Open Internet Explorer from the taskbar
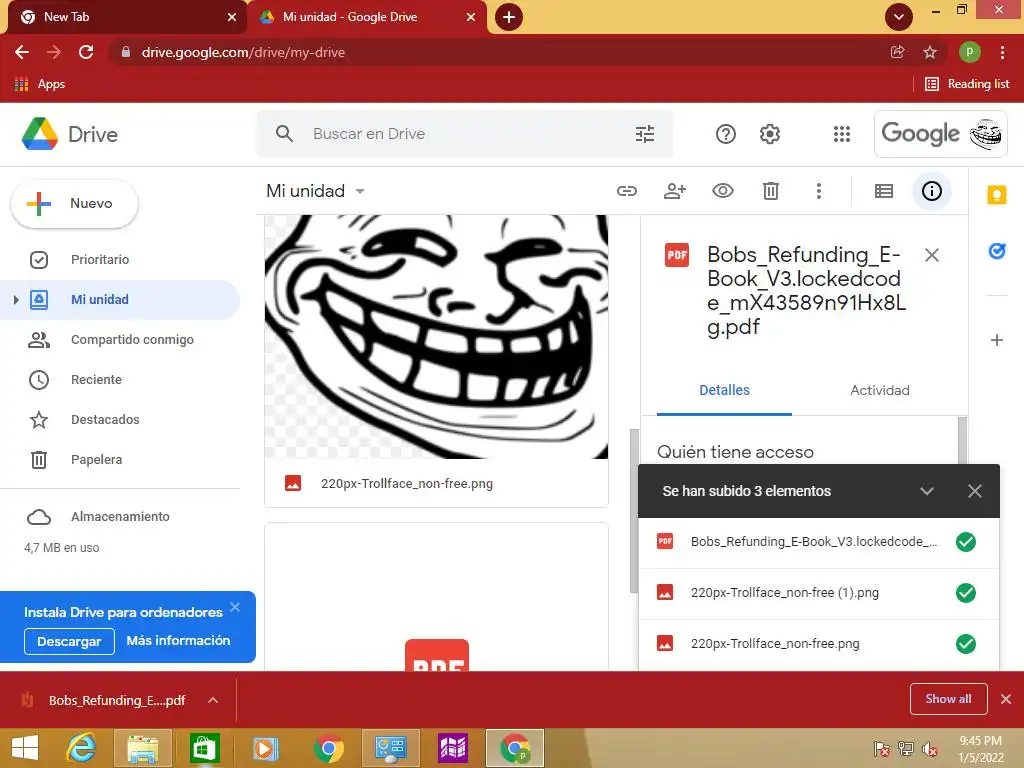This screenshot has width=1024, height=768. pos(82,748)
